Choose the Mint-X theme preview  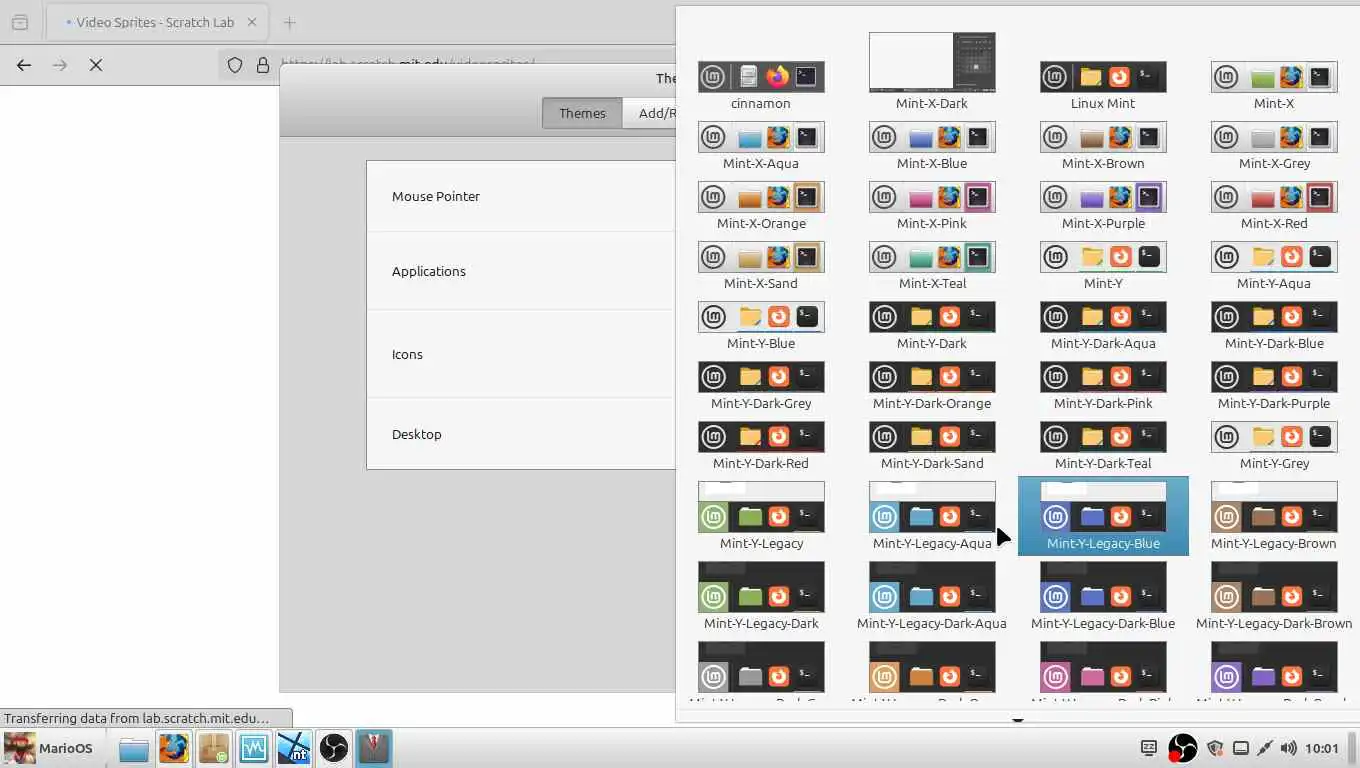(1274, 77)
